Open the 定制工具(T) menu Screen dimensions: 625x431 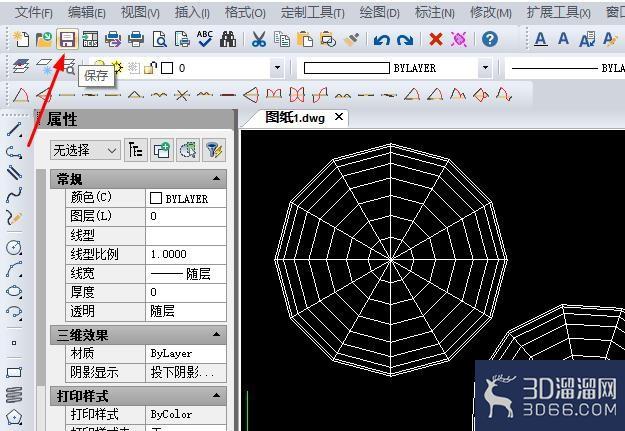pyautogui.click(x=312, y=13)
